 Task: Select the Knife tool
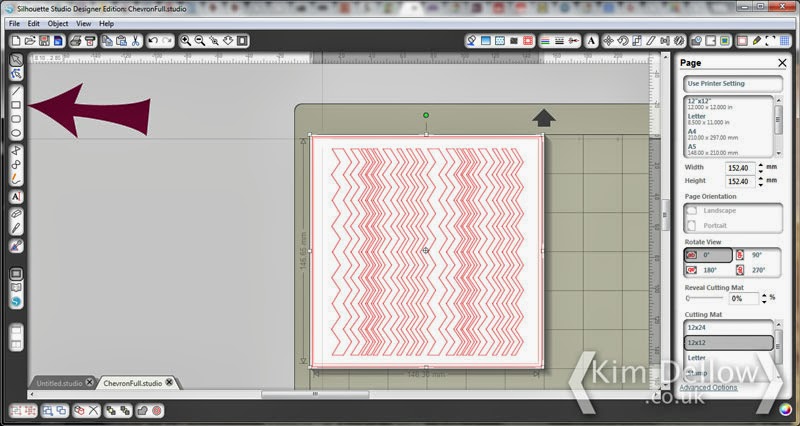click(x=16, y=228)
